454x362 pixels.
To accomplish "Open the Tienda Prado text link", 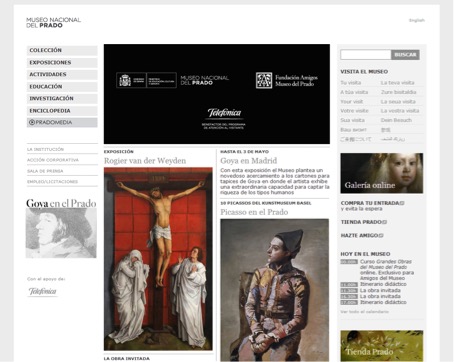I will tap(364, 222).
